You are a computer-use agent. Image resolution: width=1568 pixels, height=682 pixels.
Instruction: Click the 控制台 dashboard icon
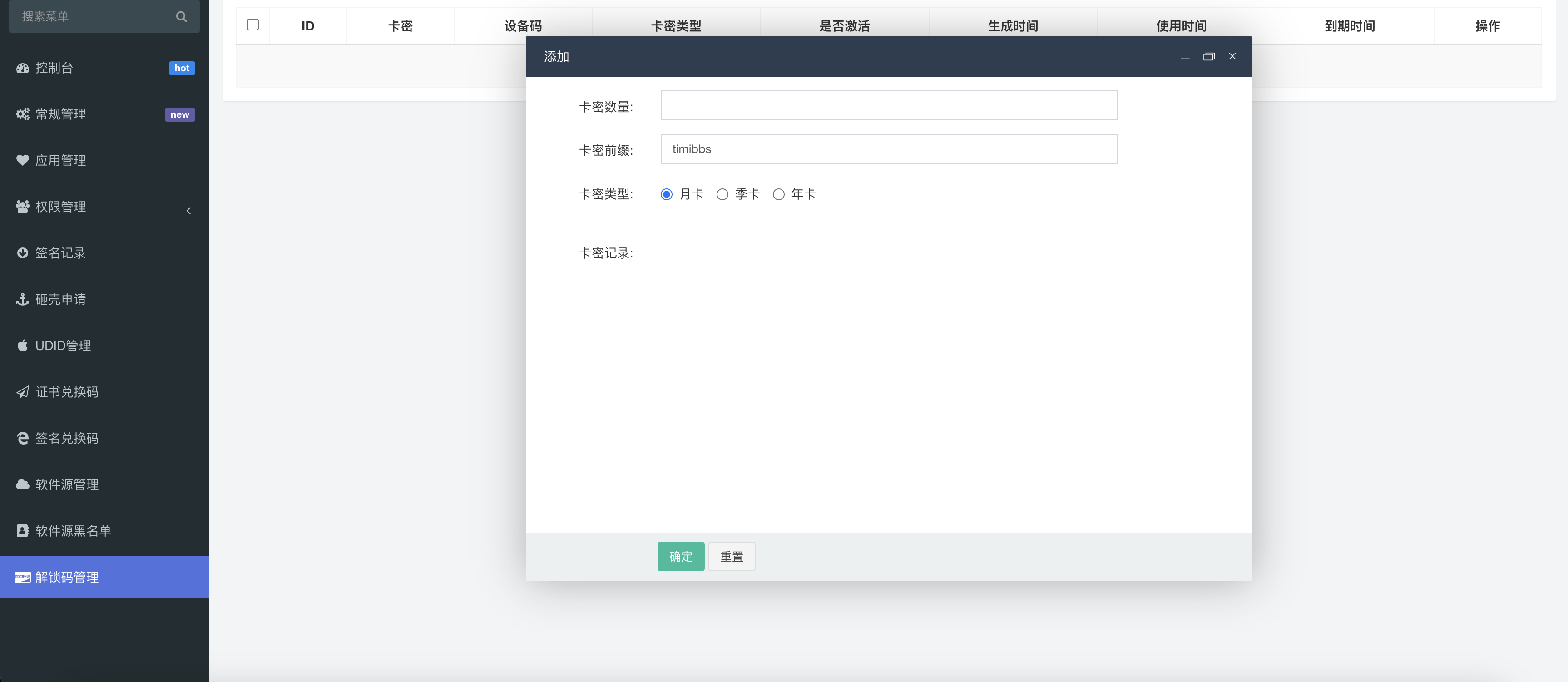pyautogui.click(x=23, y=68)
